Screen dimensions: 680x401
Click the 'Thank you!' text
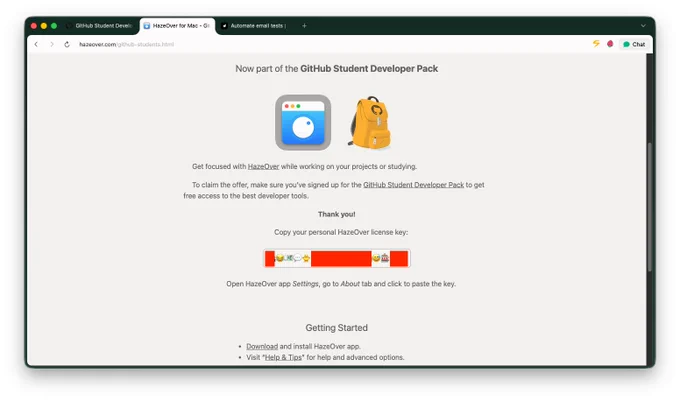pyautogui.click(x=337, y=214)
